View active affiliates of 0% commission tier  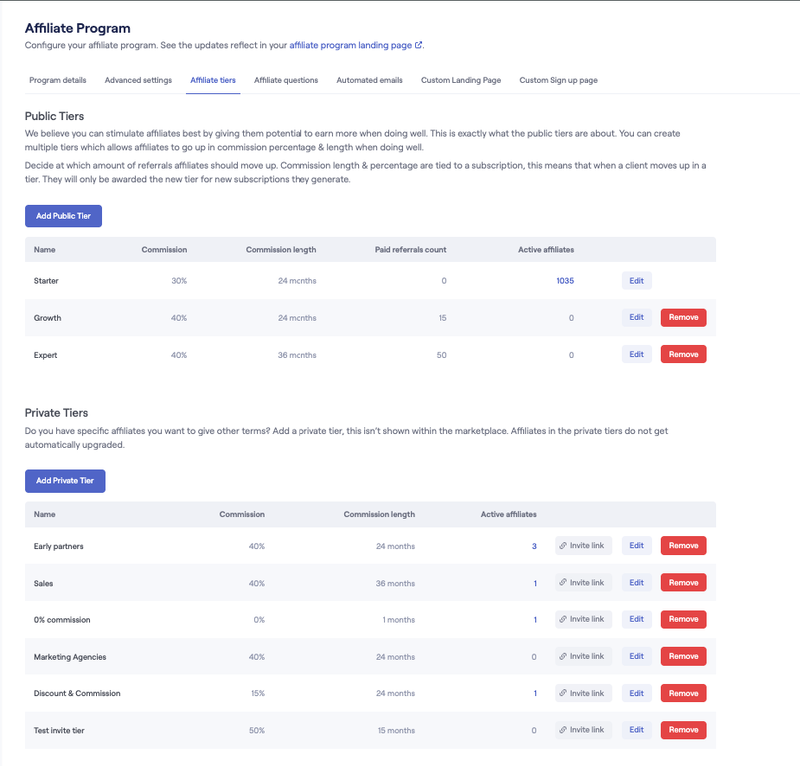(x=535, y=620)
